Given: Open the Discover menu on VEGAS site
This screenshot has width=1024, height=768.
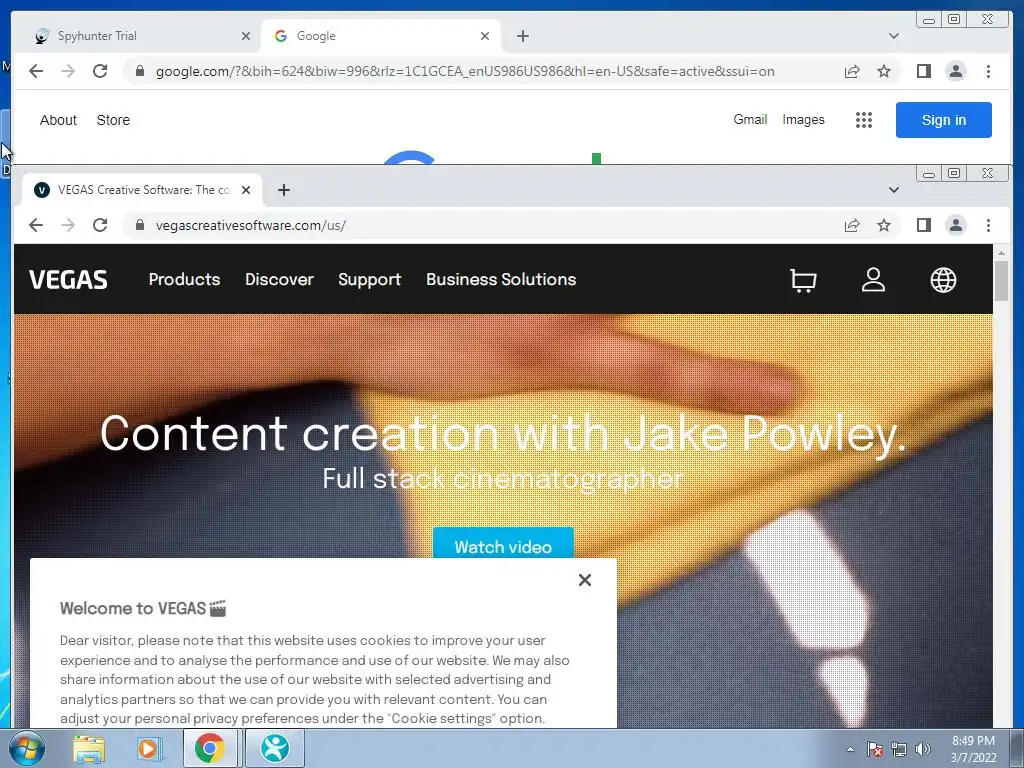Looking at the screenshot, I should point(280,280).
